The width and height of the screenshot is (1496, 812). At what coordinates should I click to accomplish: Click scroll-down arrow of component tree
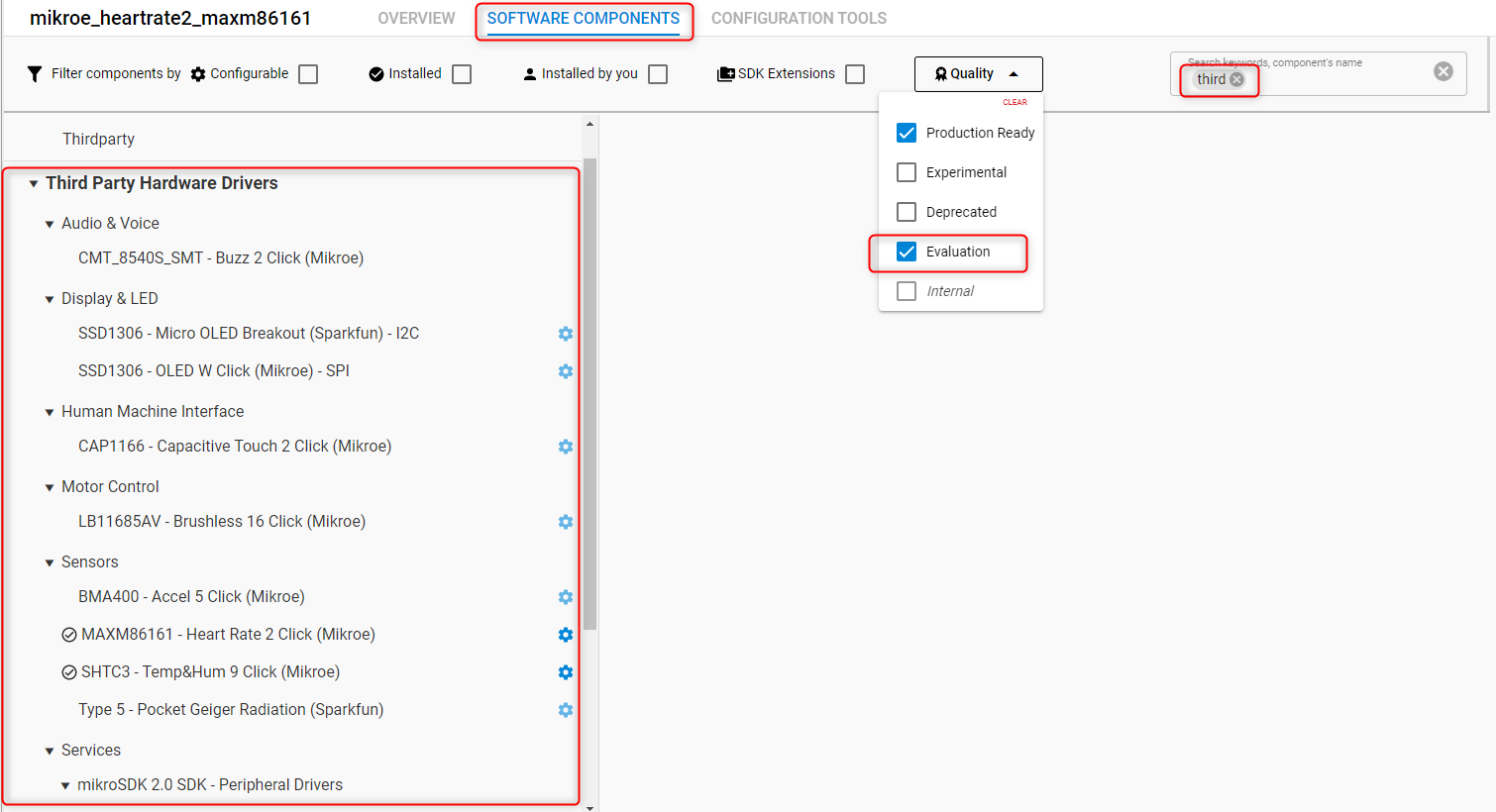pos(590,808)
